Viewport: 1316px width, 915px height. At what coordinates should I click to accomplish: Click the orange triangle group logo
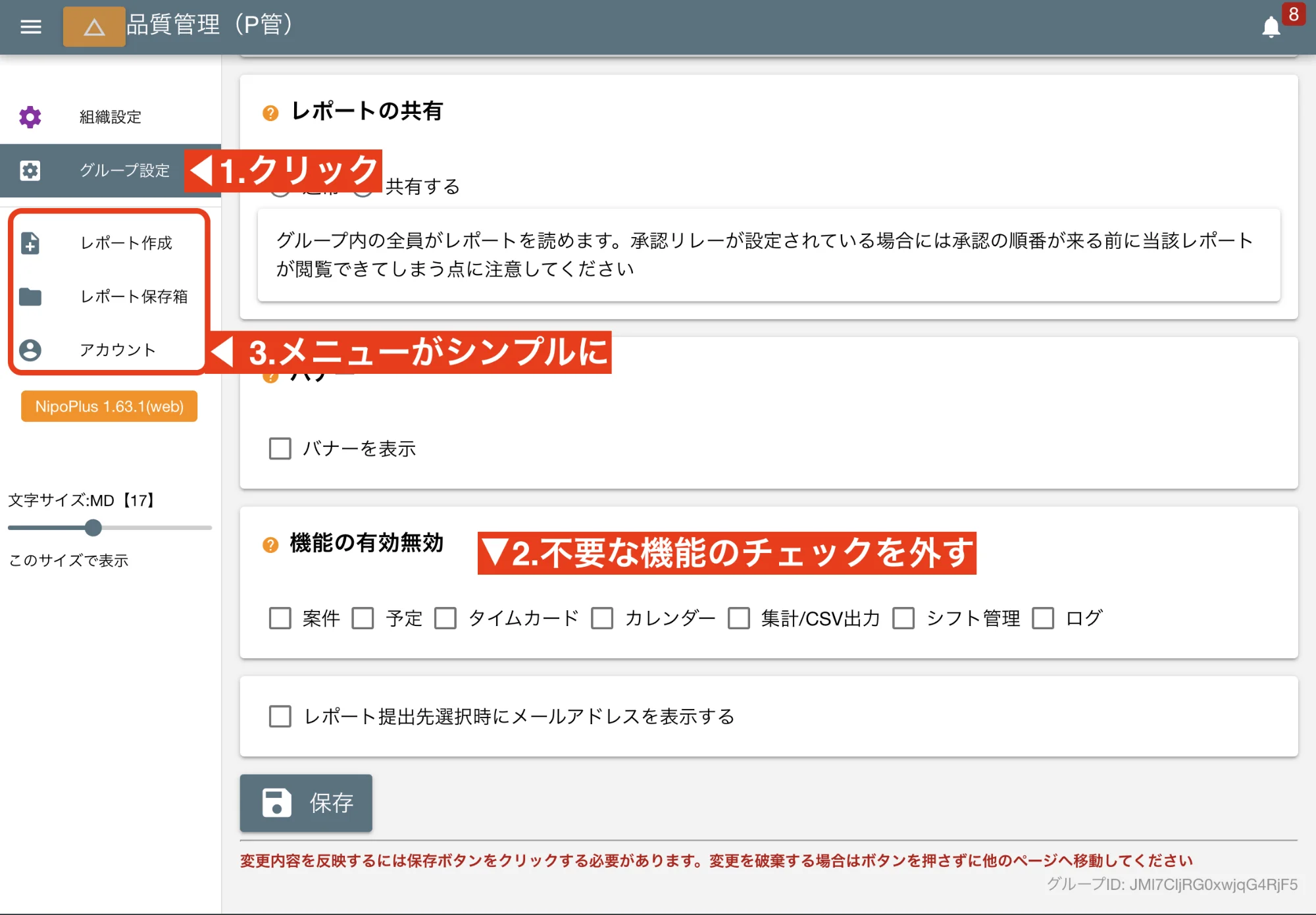coord(94,27)
